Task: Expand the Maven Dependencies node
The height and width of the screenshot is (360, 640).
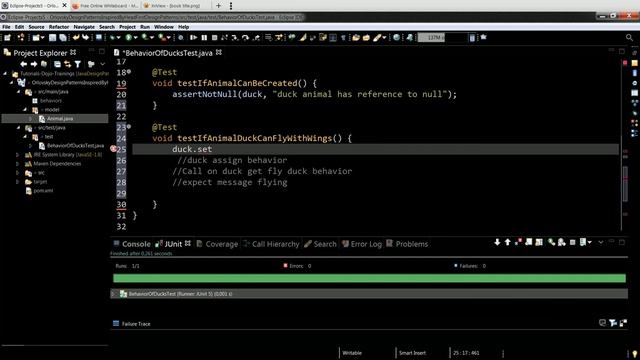Action: click(x=18, y=164)
